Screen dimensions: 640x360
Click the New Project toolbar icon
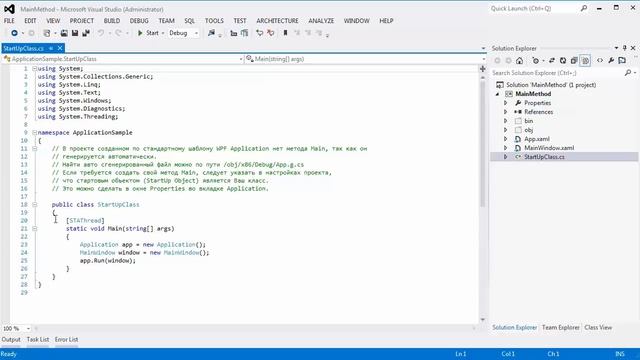click(x=47, y=33)
